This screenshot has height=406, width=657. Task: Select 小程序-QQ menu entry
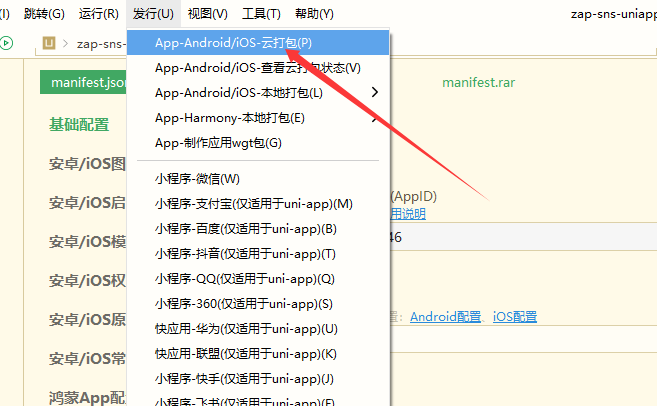point(258,279)
